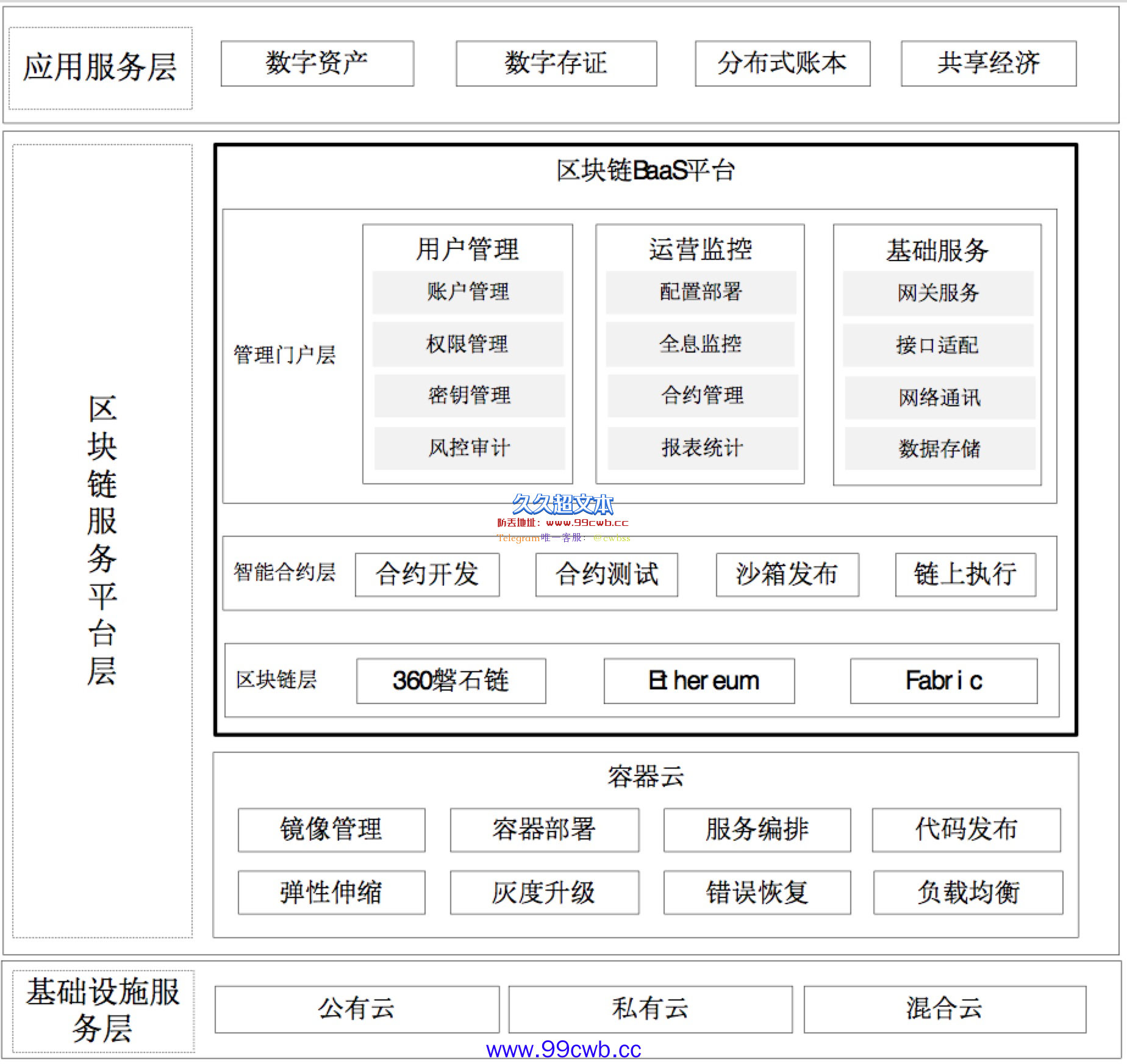Screen dimensions: 1127x1064
Task: Click the 基础服务 heading
Action: pyautogui.click(x=937, y=251)
